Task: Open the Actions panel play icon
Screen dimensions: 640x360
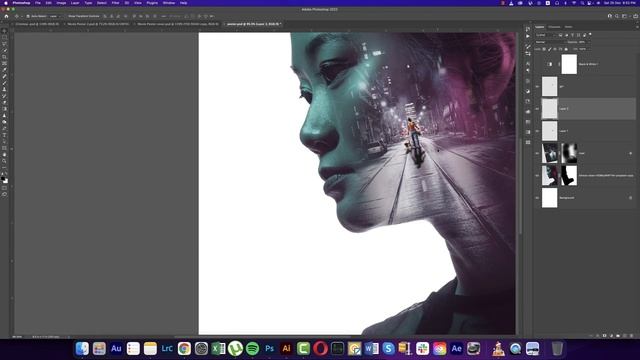Action: [x=528, y=36]
